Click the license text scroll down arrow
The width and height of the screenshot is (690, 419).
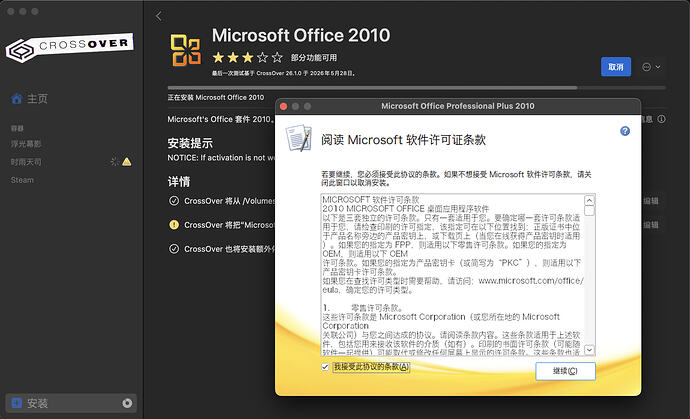click(x=589, y=350)
